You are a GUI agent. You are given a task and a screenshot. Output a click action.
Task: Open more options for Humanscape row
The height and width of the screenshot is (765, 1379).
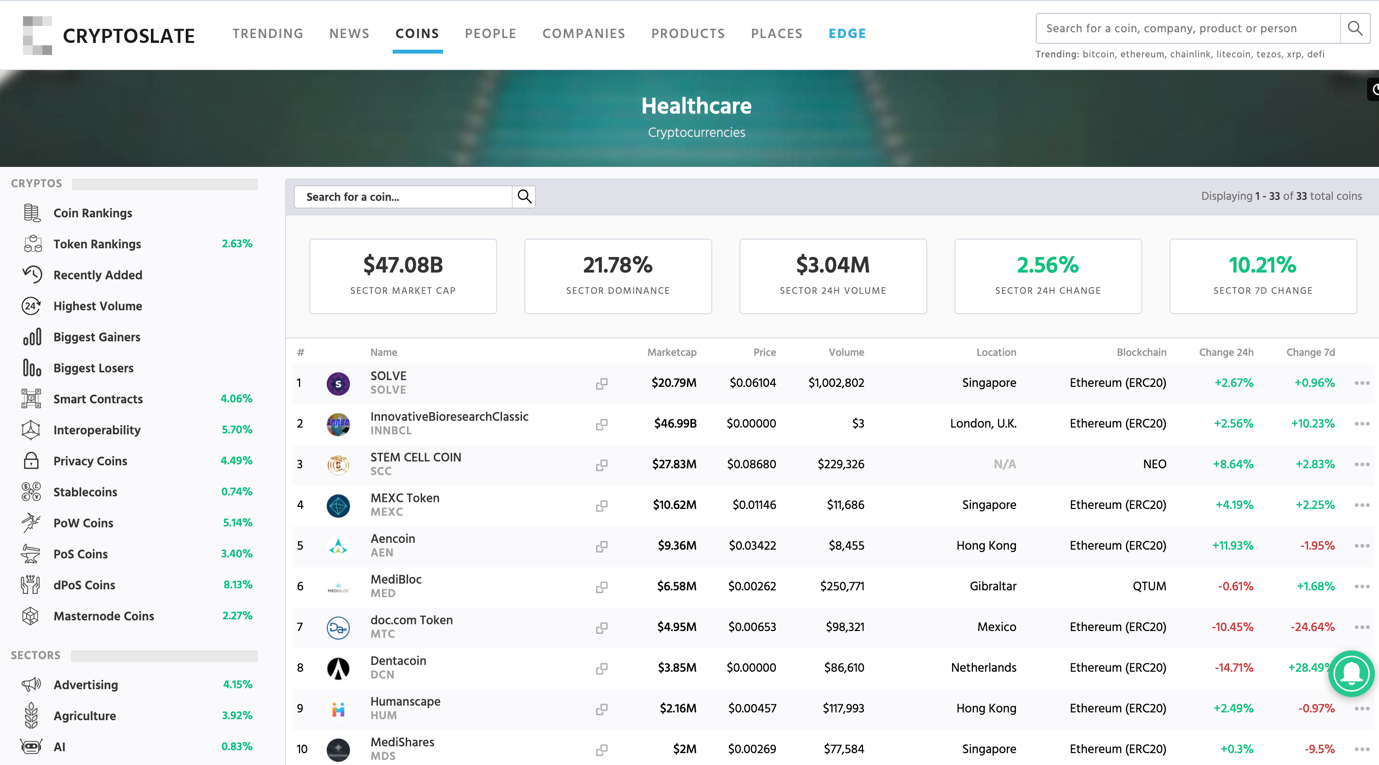pyautogui.click(x=1362, y=708)
